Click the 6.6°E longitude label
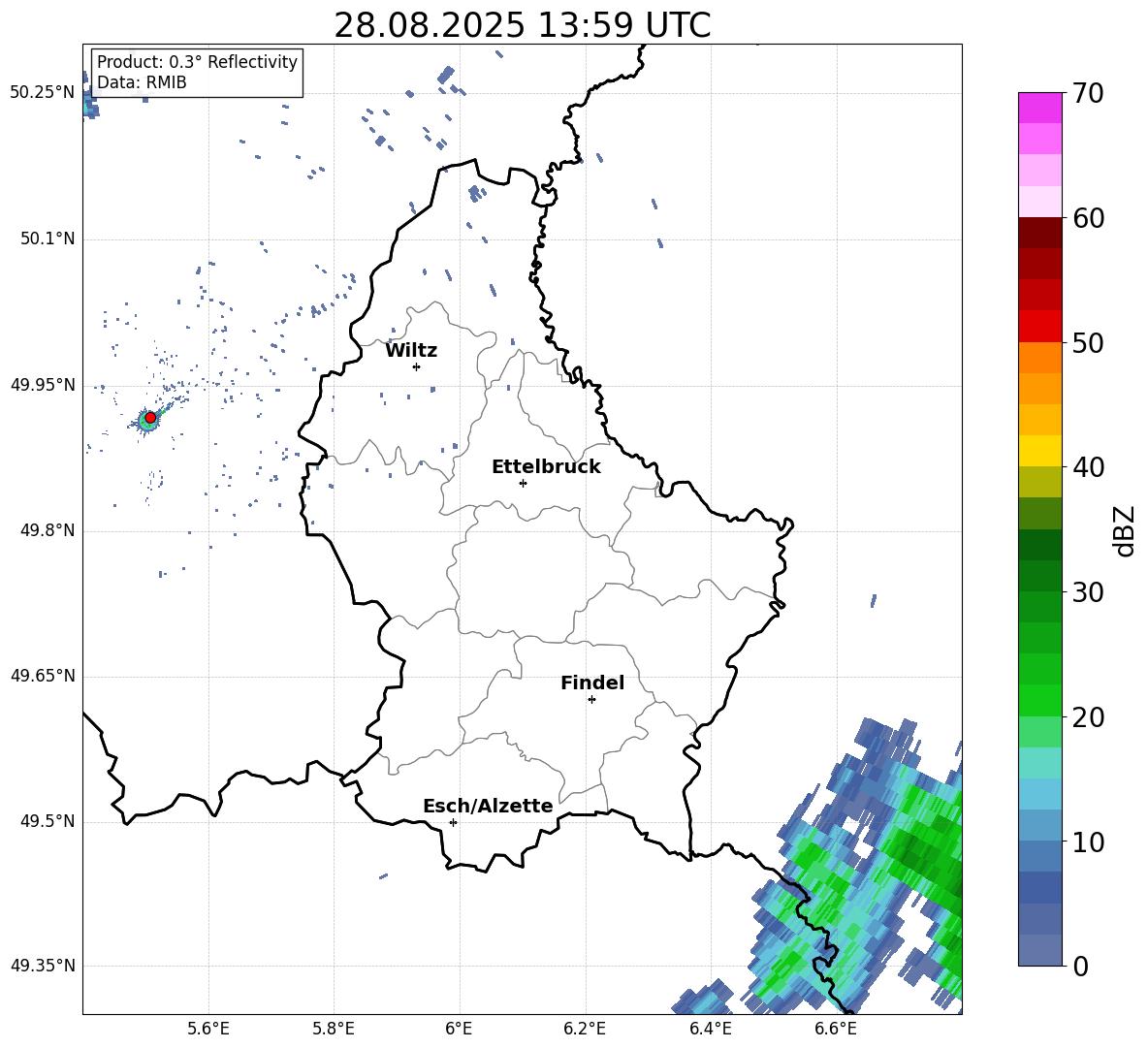Viewport: 1148px width, 1048px height. pyautogui.click(x=836, y=1029)
